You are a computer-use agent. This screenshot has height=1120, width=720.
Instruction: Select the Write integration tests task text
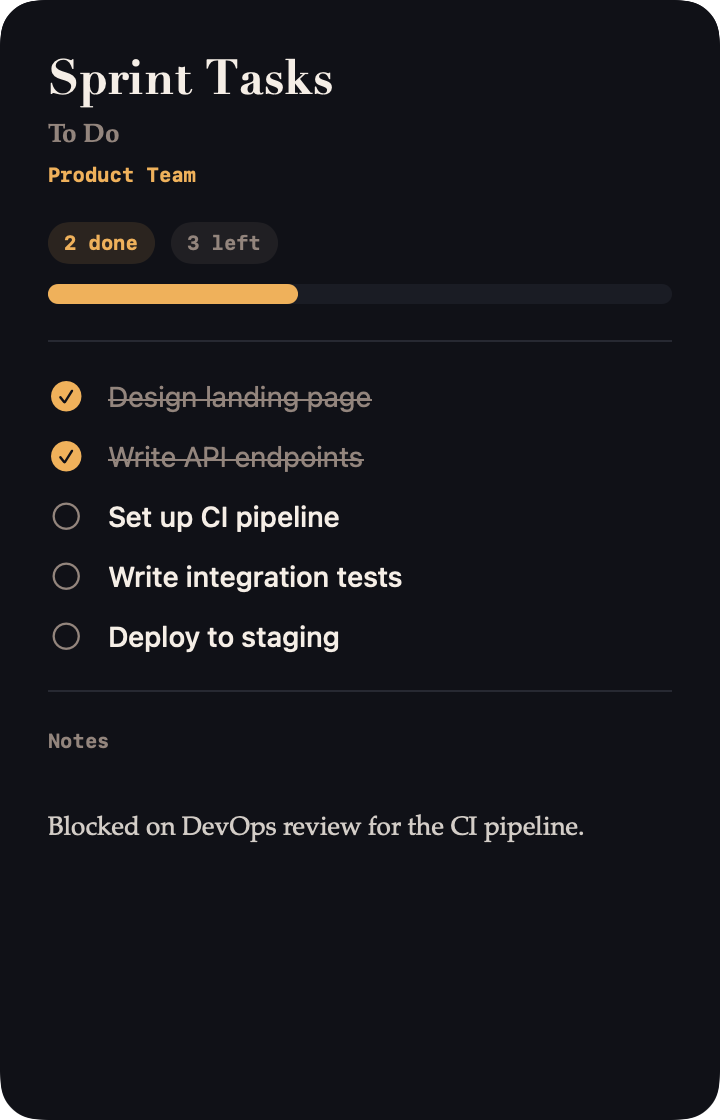coord(255,576)
